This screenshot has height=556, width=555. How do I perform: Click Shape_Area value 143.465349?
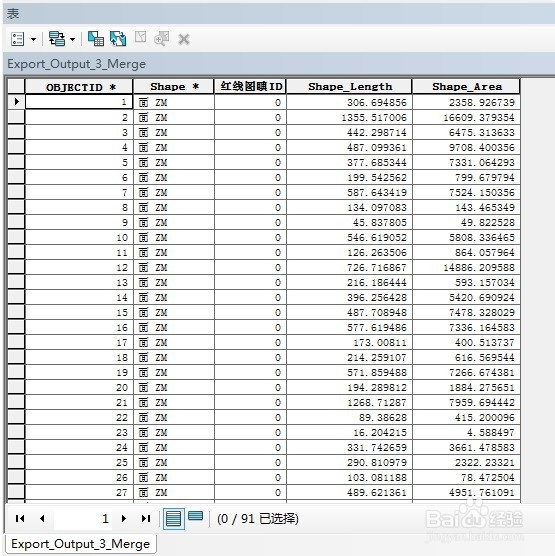pos(484,207)
